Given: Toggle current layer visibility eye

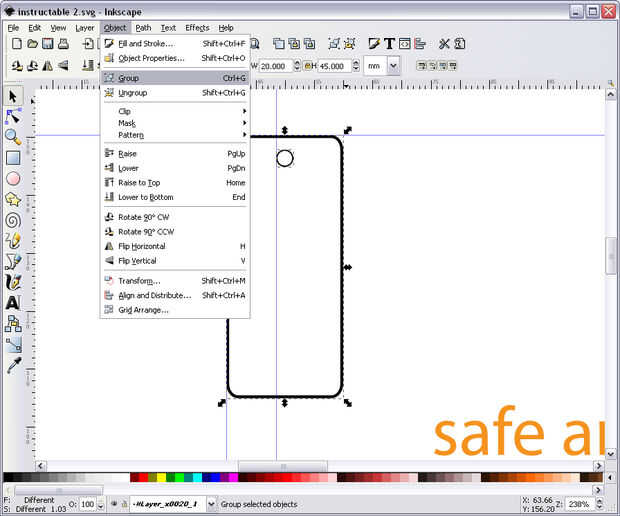Looking at the screenshot, I should click(x=114, y=504).
